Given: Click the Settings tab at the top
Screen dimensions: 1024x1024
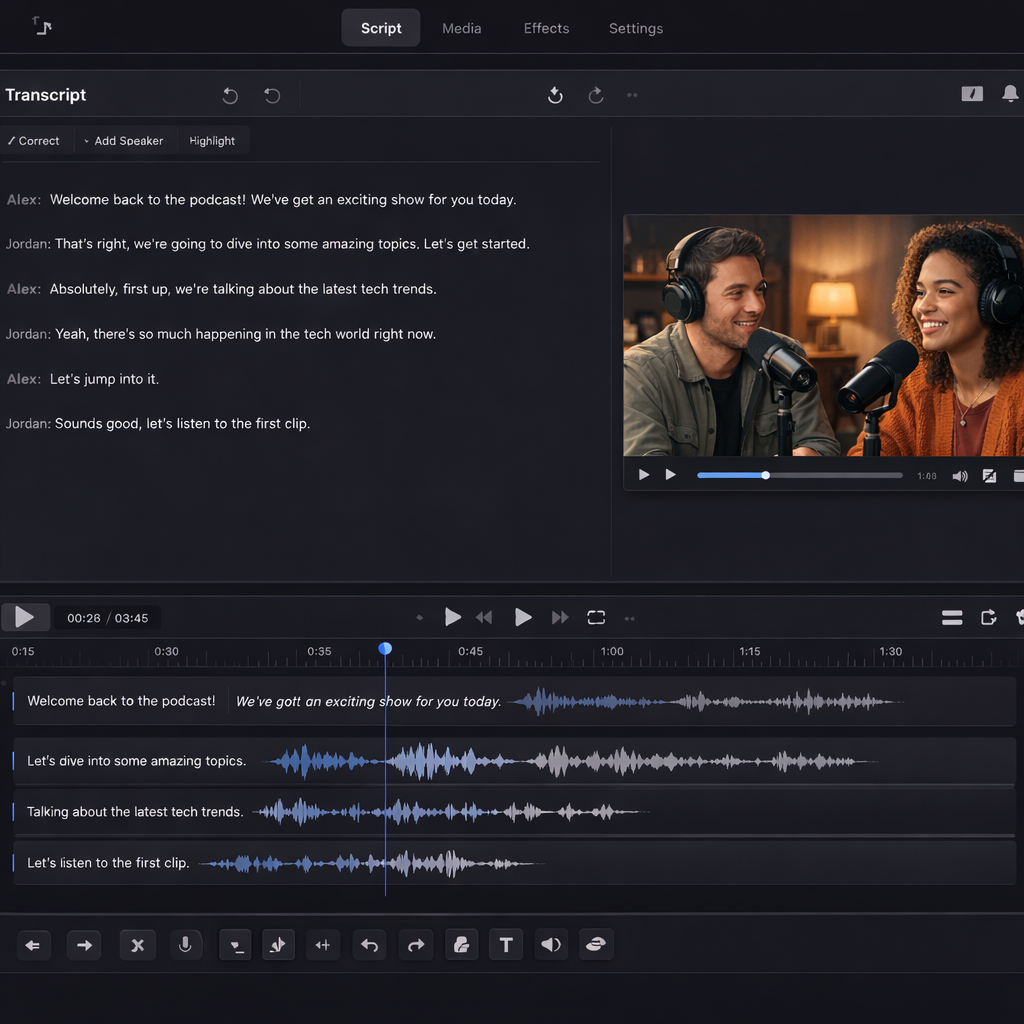Looking at the screenshot, I should click(635, 28).
